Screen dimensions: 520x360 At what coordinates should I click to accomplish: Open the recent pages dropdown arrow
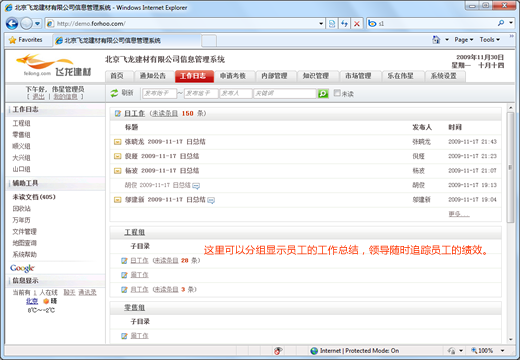click(x=37, y=24)
